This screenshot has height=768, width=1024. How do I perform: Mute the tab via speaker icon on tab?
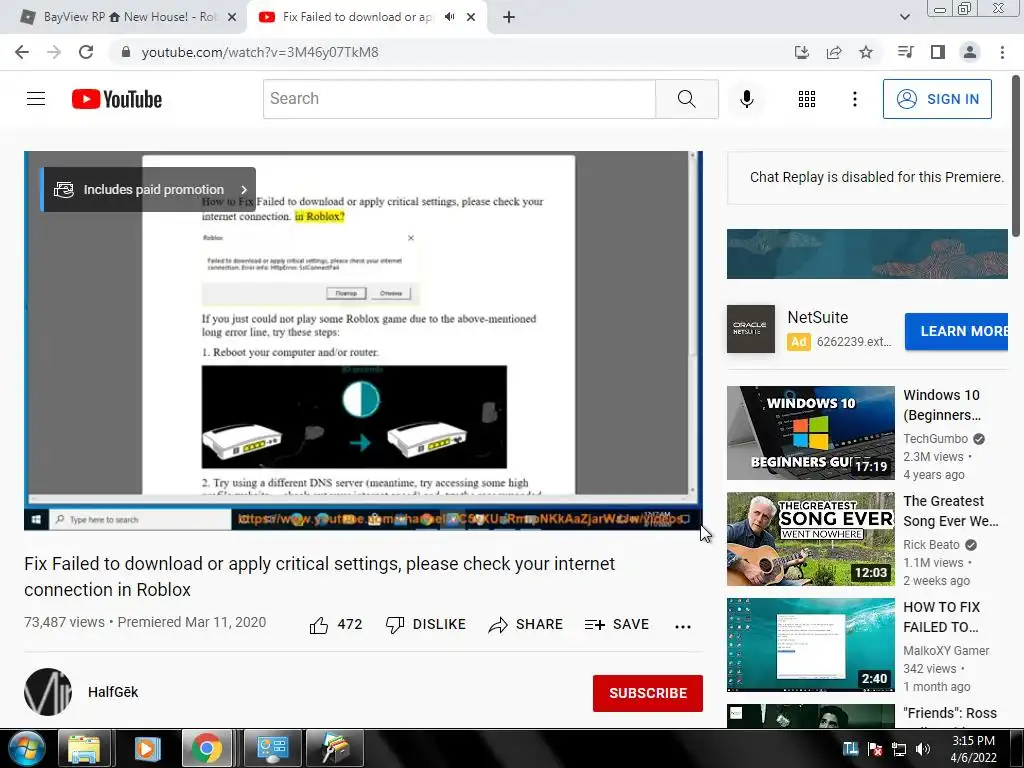(x=449, y=17)
